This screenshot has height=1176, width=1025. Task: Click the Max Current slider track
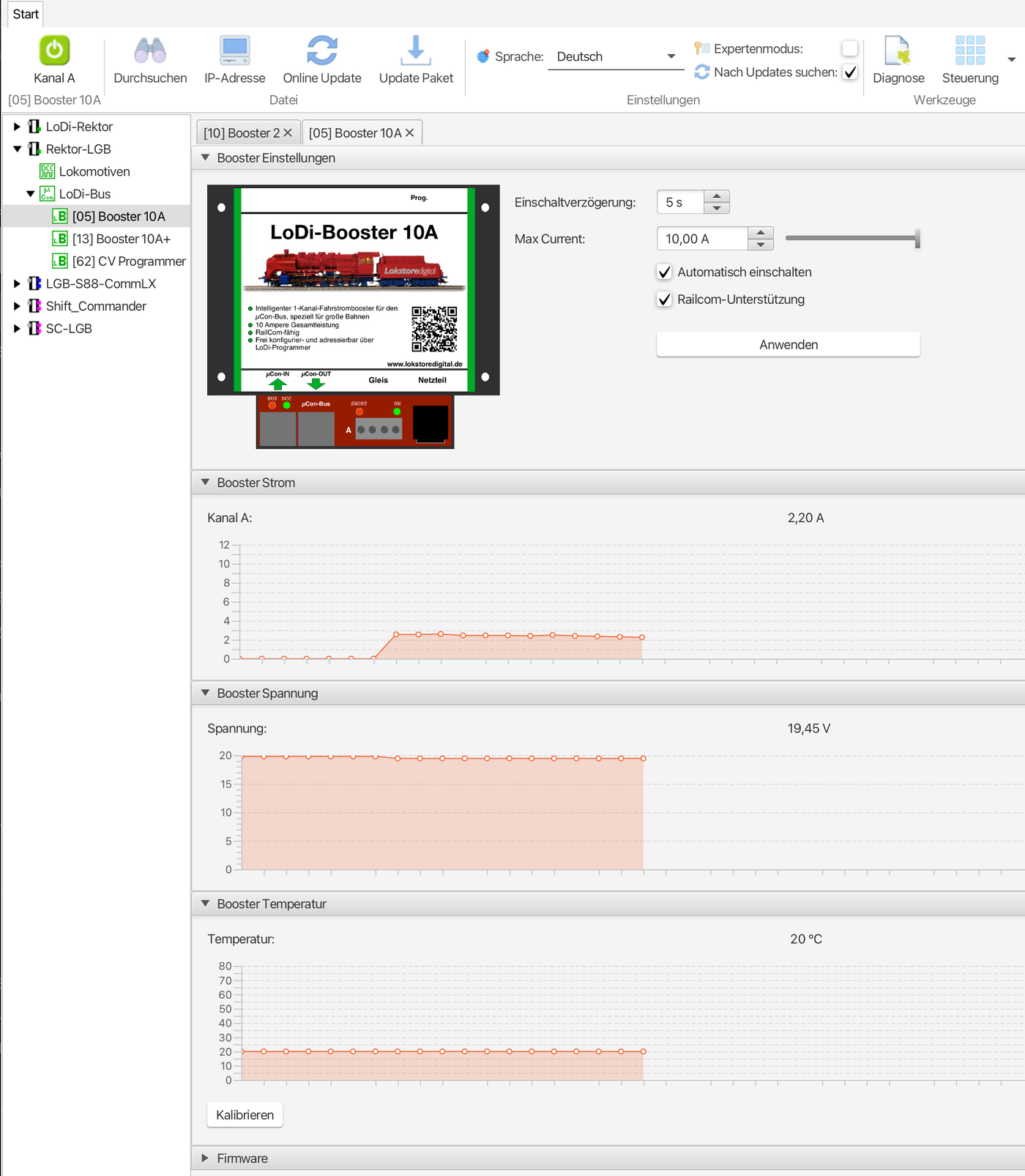click(x=850, y=238)
